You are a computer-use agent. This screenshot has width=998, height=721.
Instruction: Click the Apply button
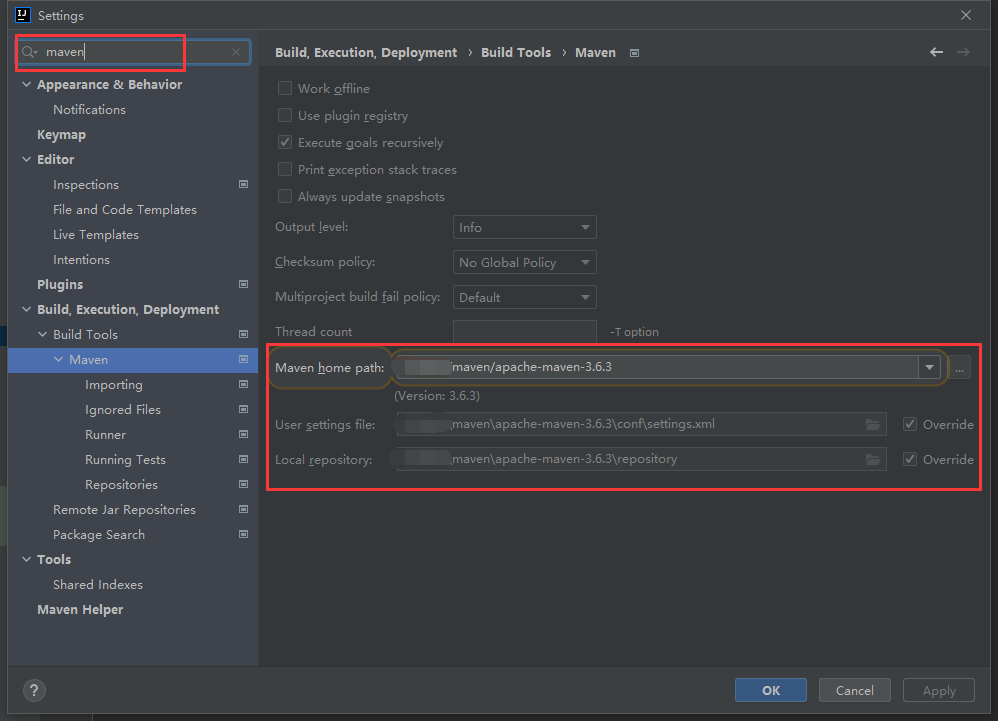coord(939,690)
